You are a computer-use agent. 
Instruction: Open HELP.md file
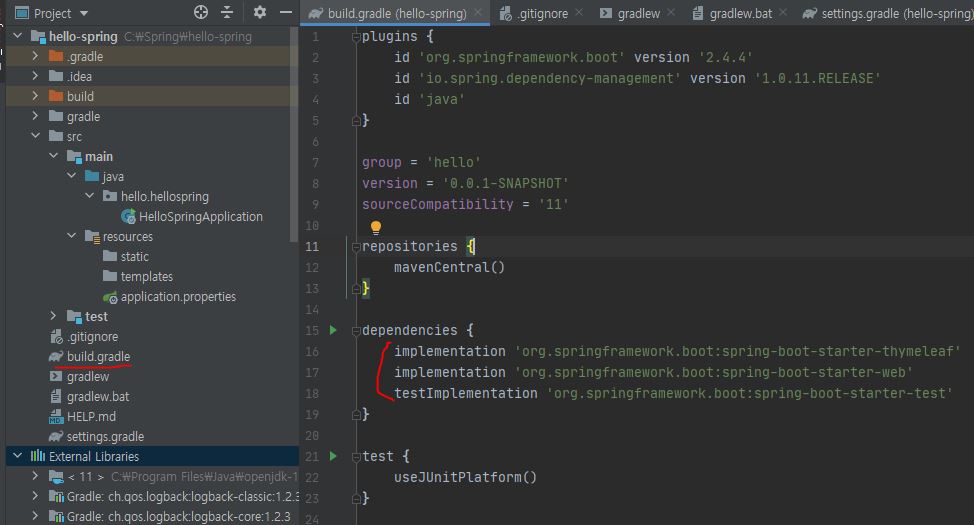[x=91, y=416]
